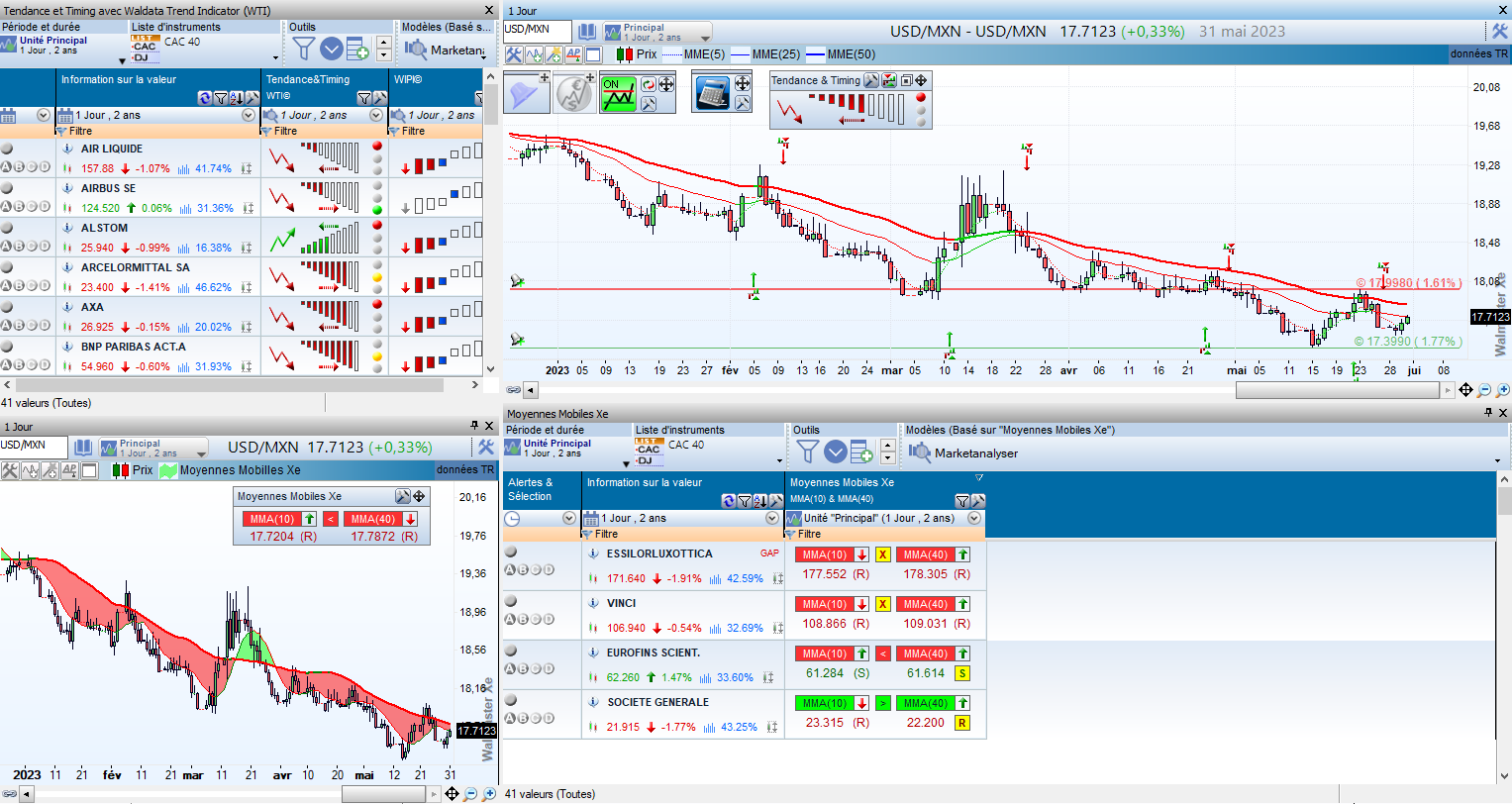Image resolution: width=1512 pixels, height=804 pixels.
Task: Click the red-green bars icon in Tendance & Timing panel
Action: (x=889, y=80)
